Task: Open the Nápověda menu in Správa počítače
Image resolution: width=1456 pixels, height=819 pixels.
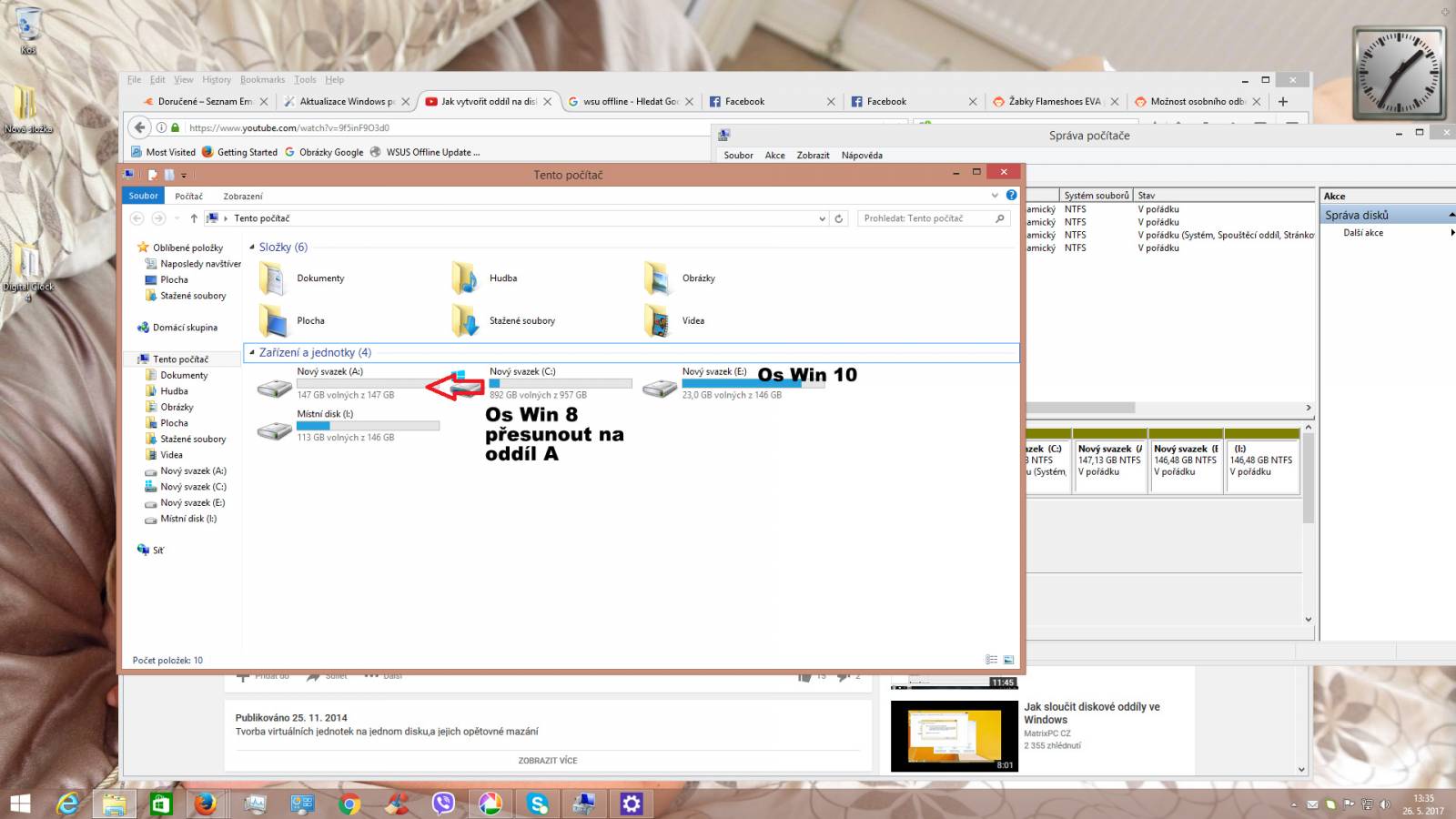Action: click(x=862, y=156)
